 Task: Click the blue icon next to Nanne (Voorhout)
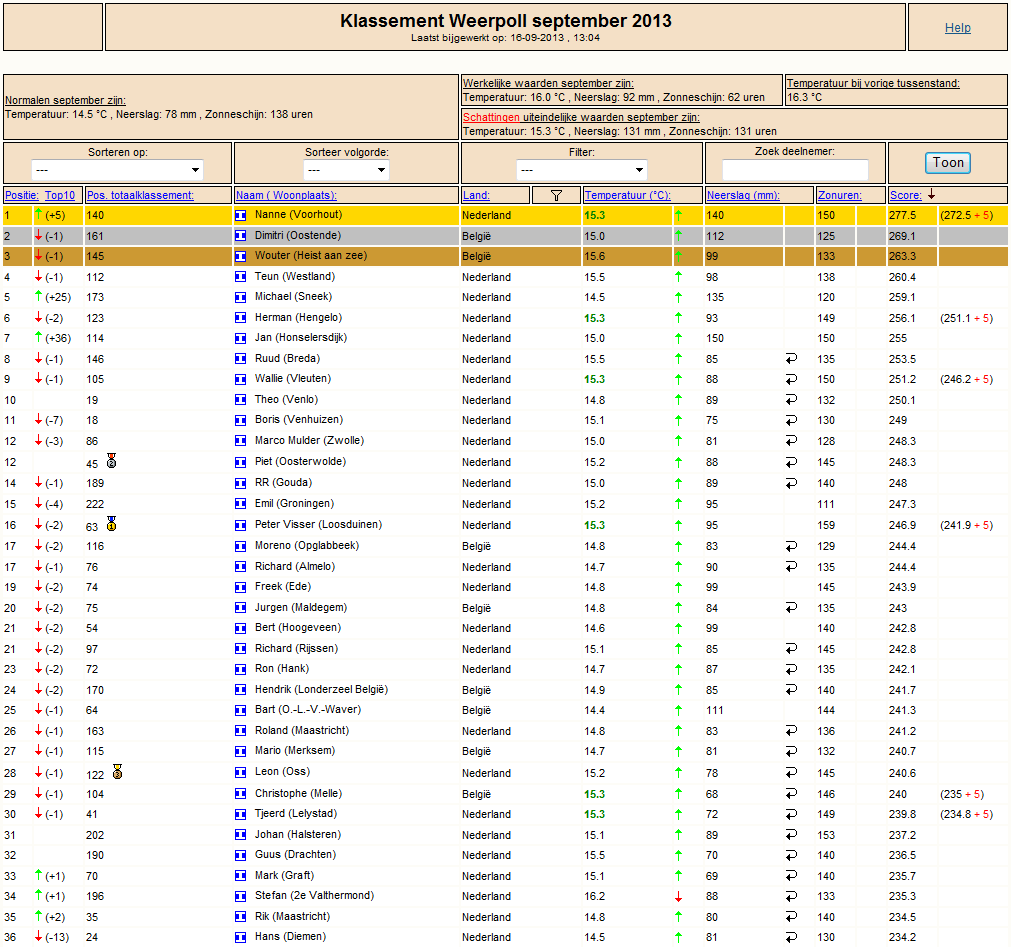tap(240, 215)
